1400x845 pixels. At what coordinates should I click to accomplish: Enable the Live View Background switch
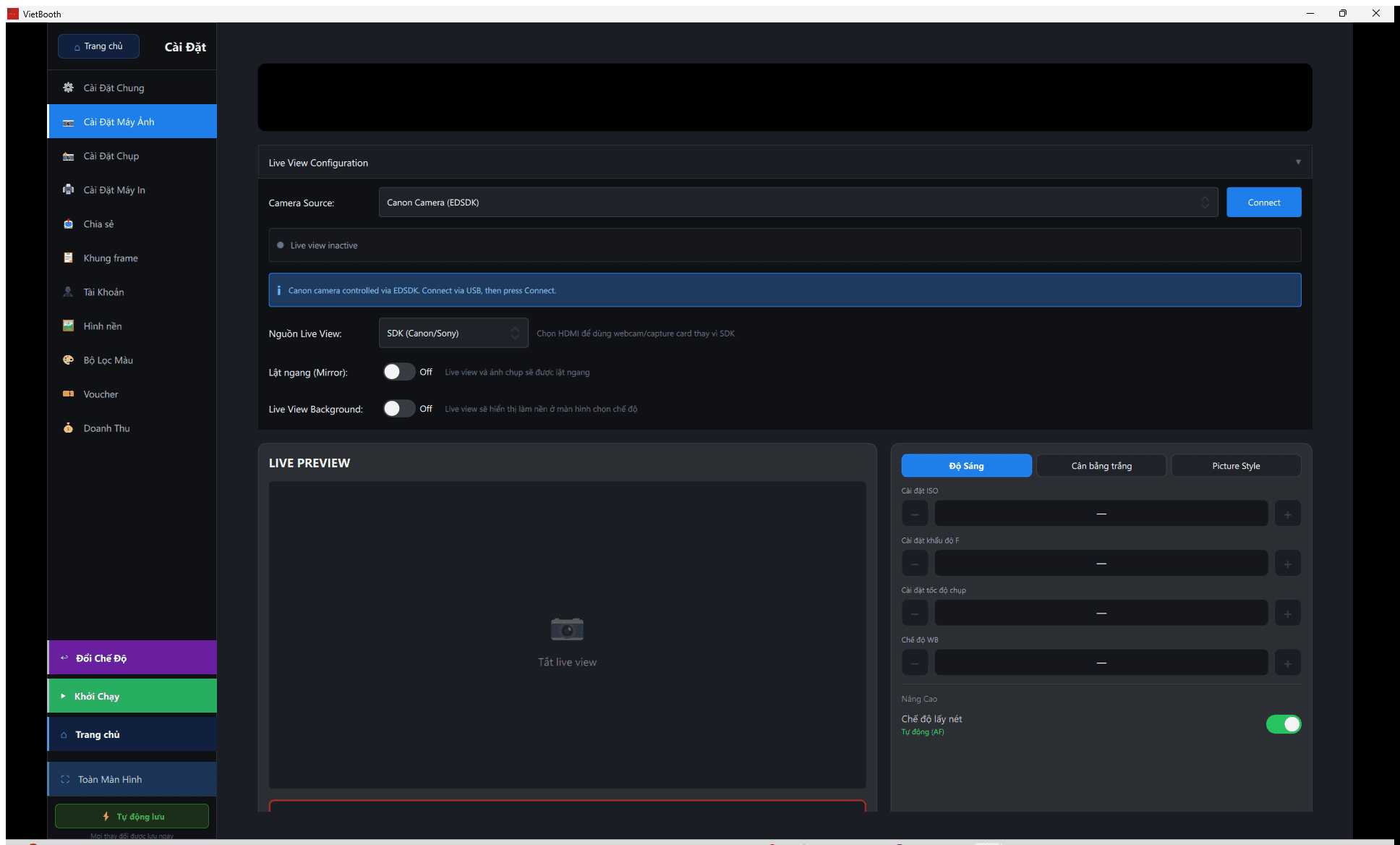pos(399,409)
